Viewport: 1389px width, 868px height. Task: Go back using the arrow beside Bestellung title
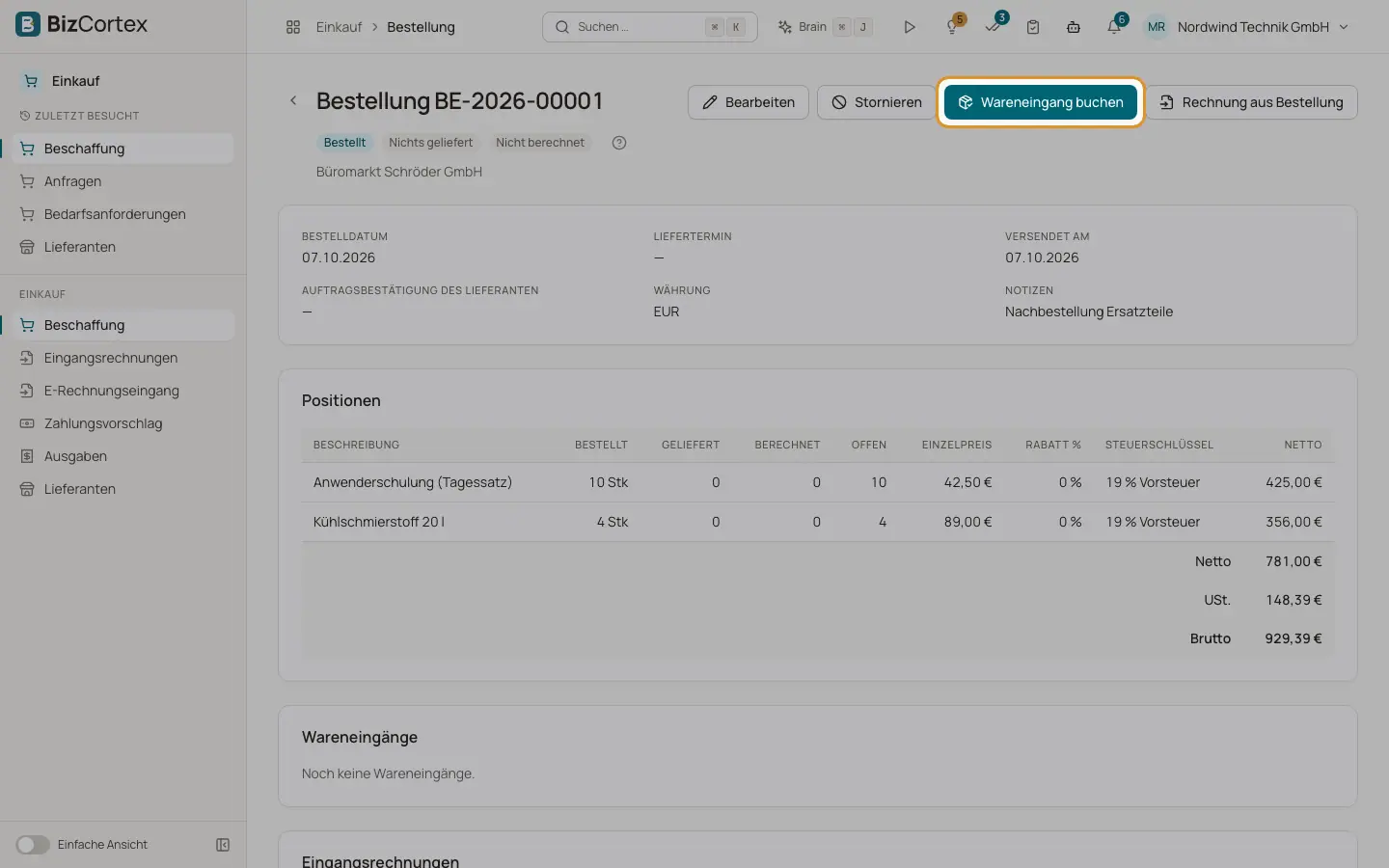coord(293,100)
